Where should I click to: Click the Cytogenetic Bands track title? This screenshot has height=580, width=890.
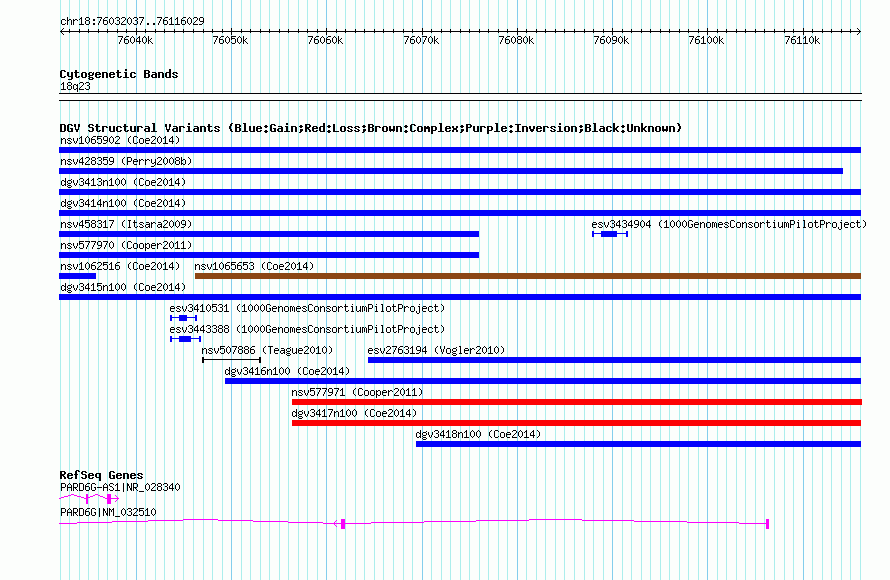tap(119, 74)
